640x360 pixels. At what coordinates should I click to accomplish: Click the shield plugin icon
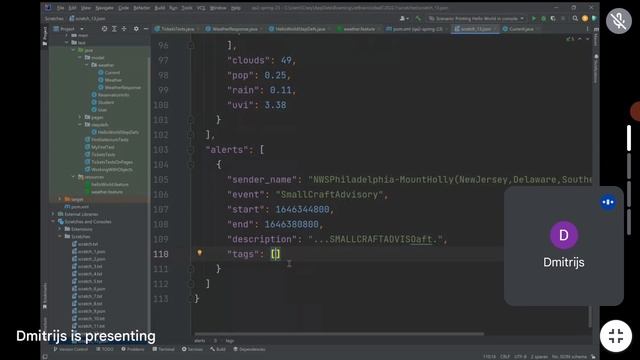[x=594, y=18]
